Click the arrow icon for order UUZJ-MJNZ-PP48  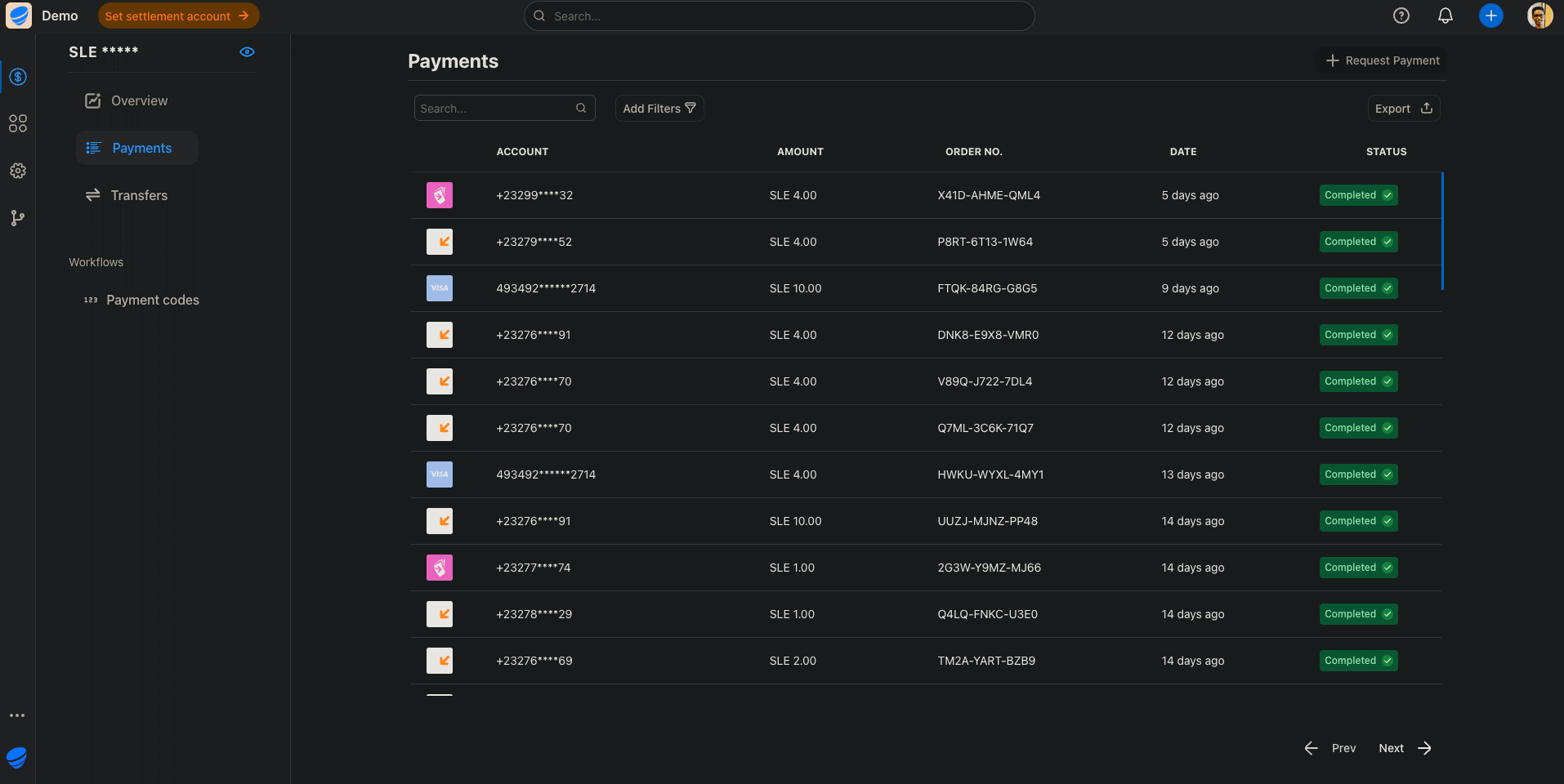[440, 521]
